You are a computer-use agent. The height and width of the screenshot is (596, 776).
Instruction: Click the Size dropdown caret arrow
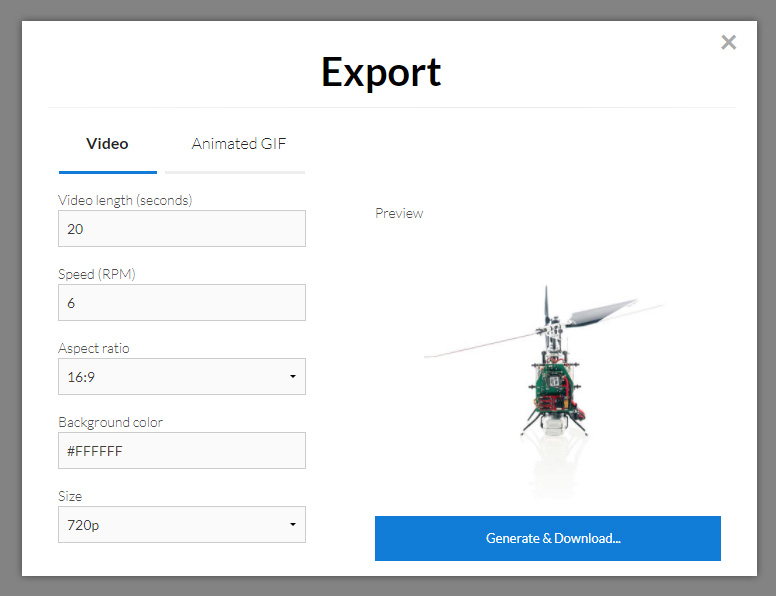click(x=292, y=525)
